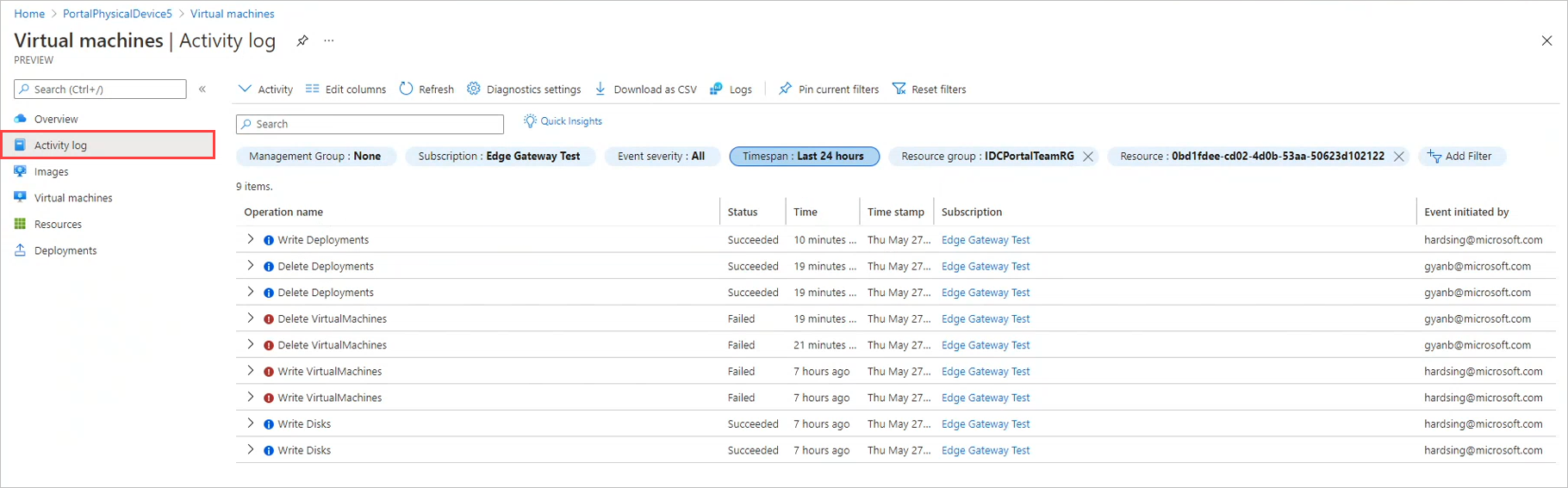The width and height of the screenshot is (1568, 488).
Task: Select the "Write Deployments" operation name
Action: tap(323, 240)
